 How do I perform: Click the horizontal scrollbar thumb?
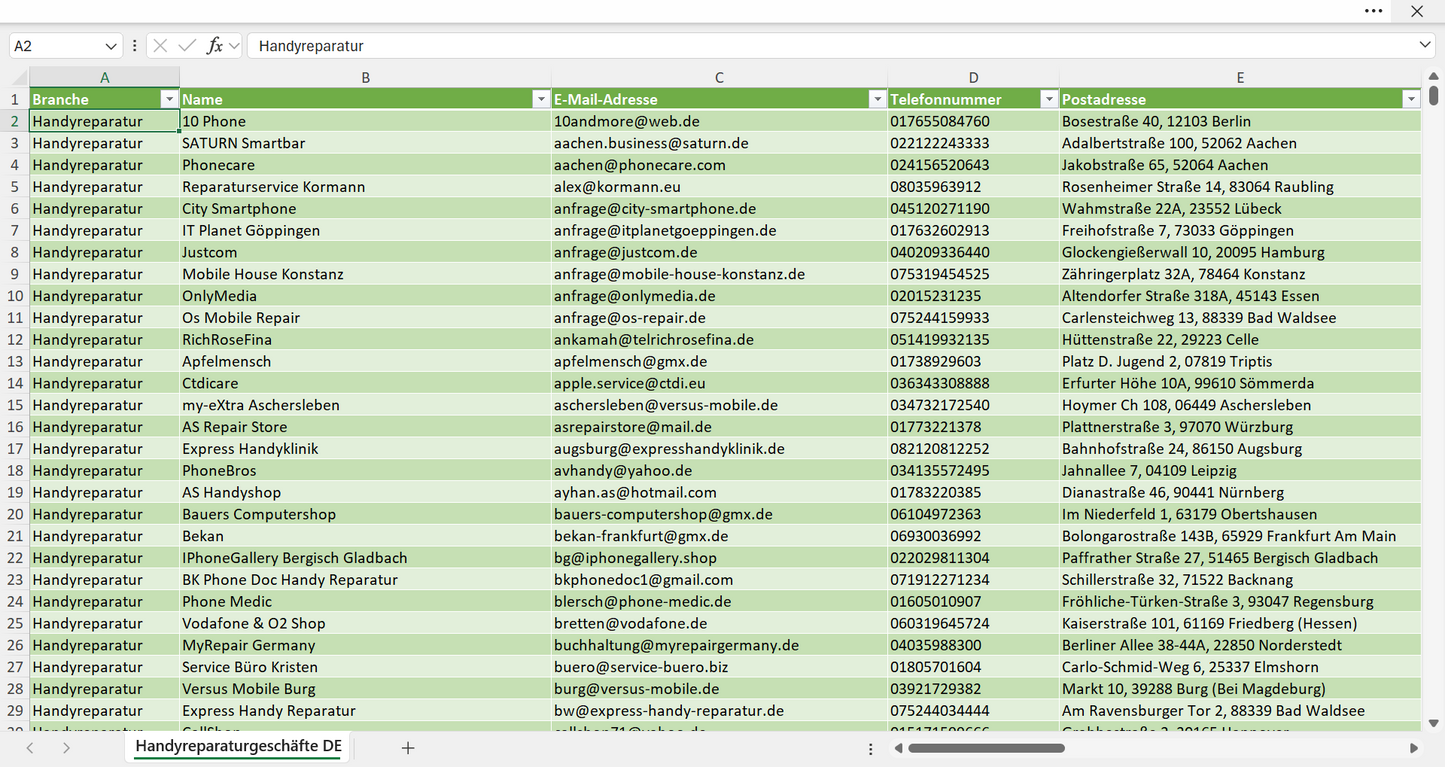[987, 747]
